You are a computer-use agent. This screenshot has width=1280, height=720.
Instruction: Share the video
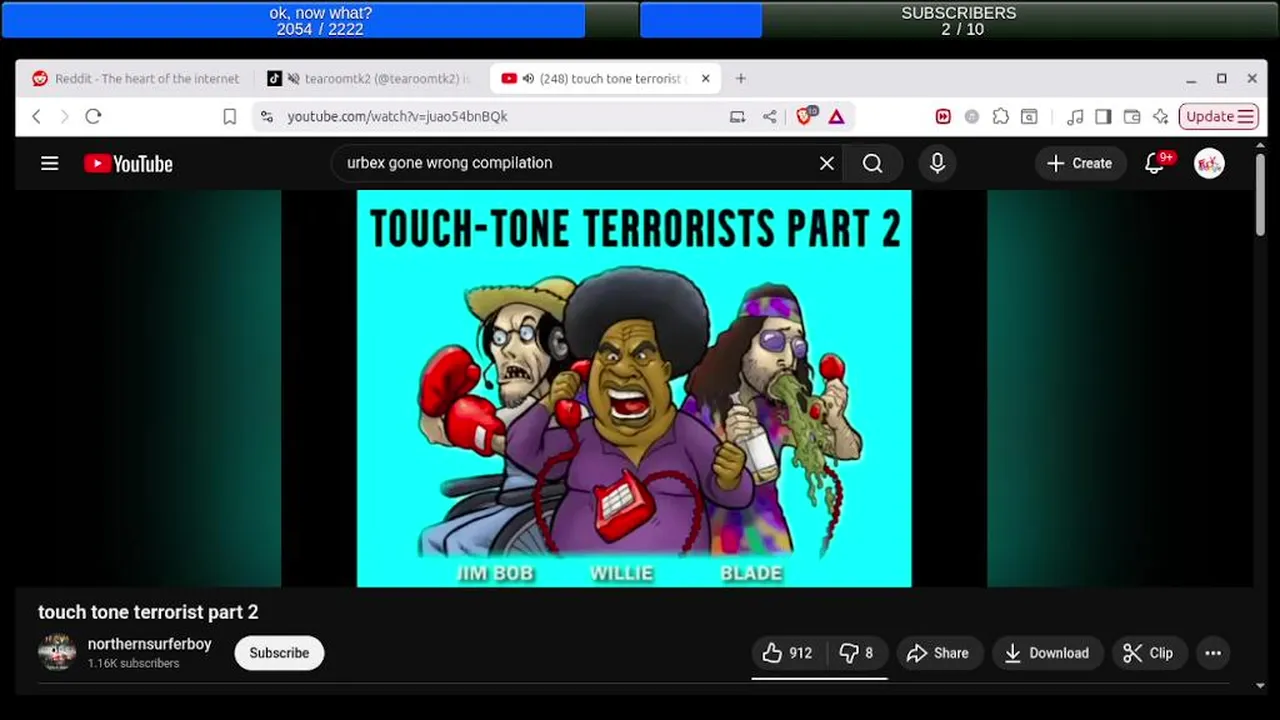[940, 653]
